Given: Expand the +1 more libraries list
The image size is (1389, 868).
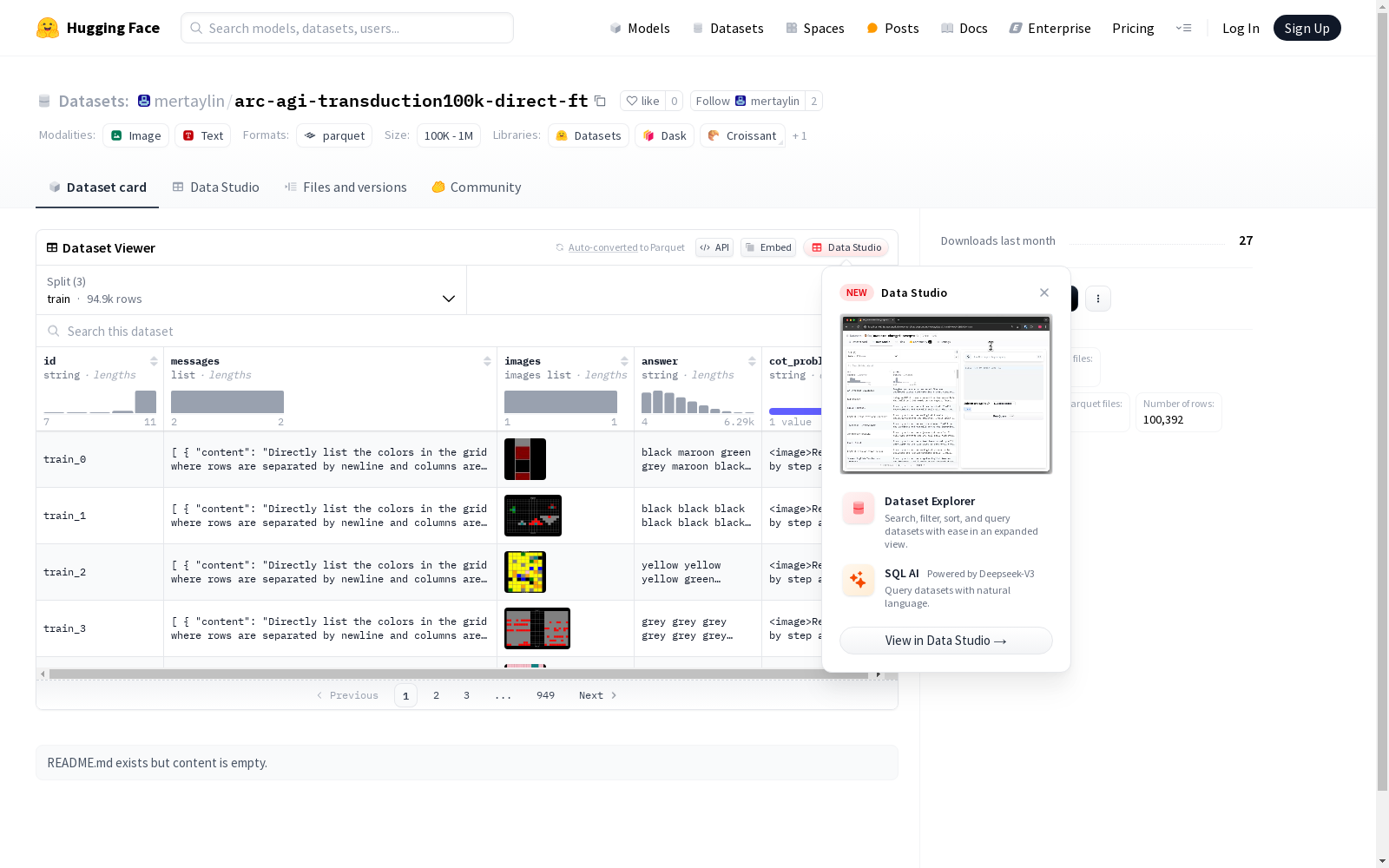Looking at the screenshot, I should pos(800,135).
